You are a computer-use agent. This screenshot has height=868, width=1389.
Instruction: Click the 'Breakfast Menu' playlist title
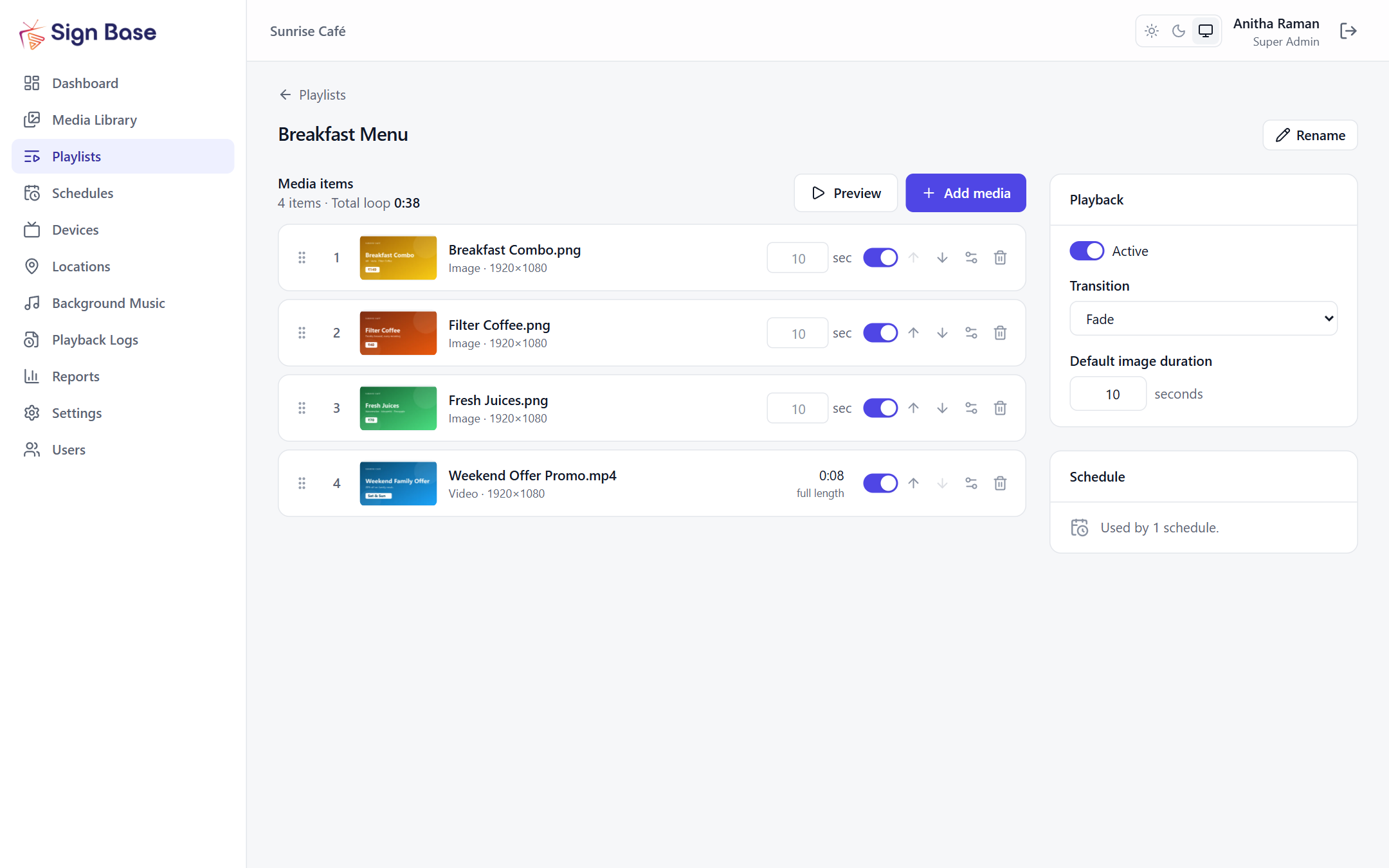(x=343, y=134)
